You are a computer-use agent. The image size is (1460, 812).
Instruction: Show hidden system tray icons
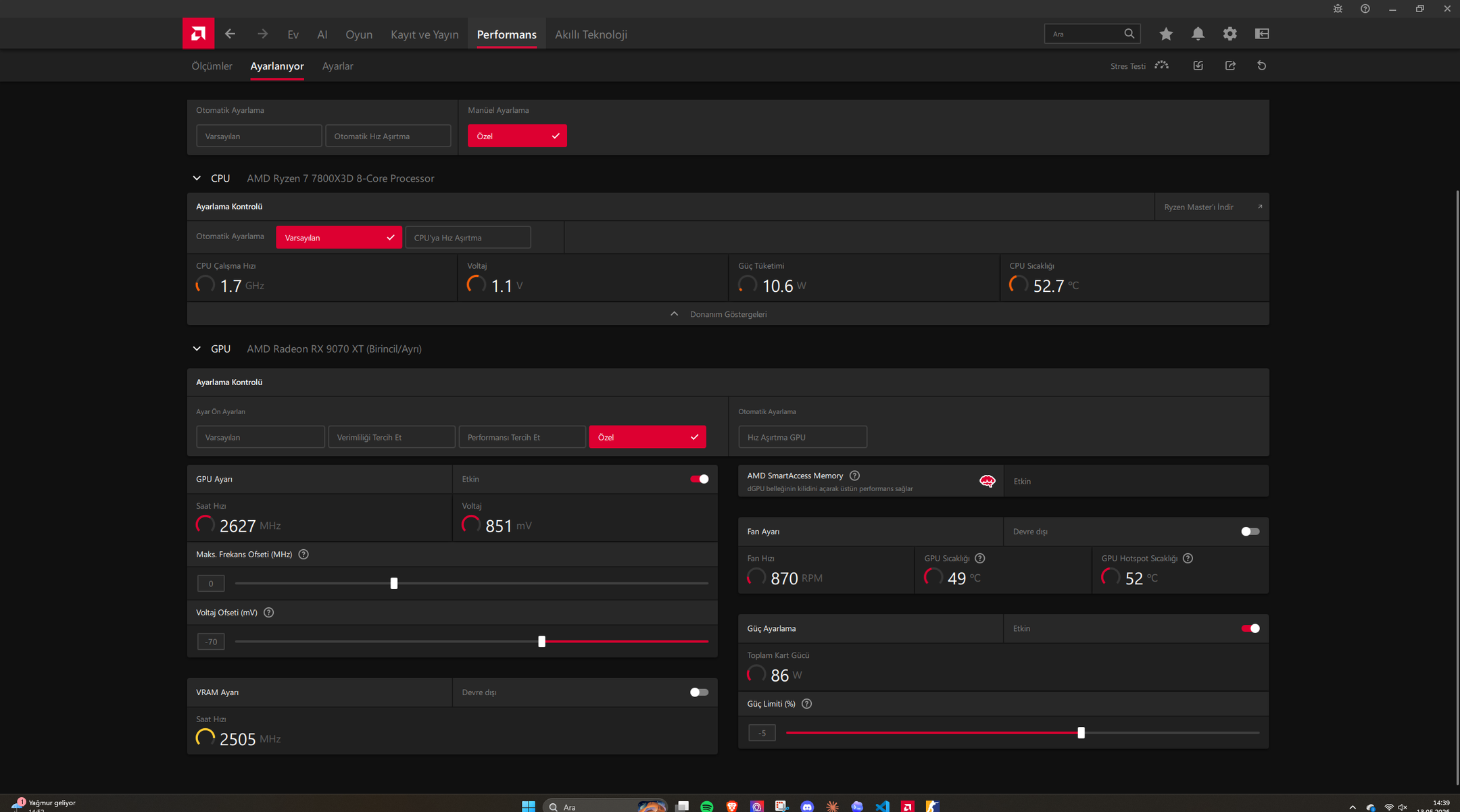(x=1353, y=807)
